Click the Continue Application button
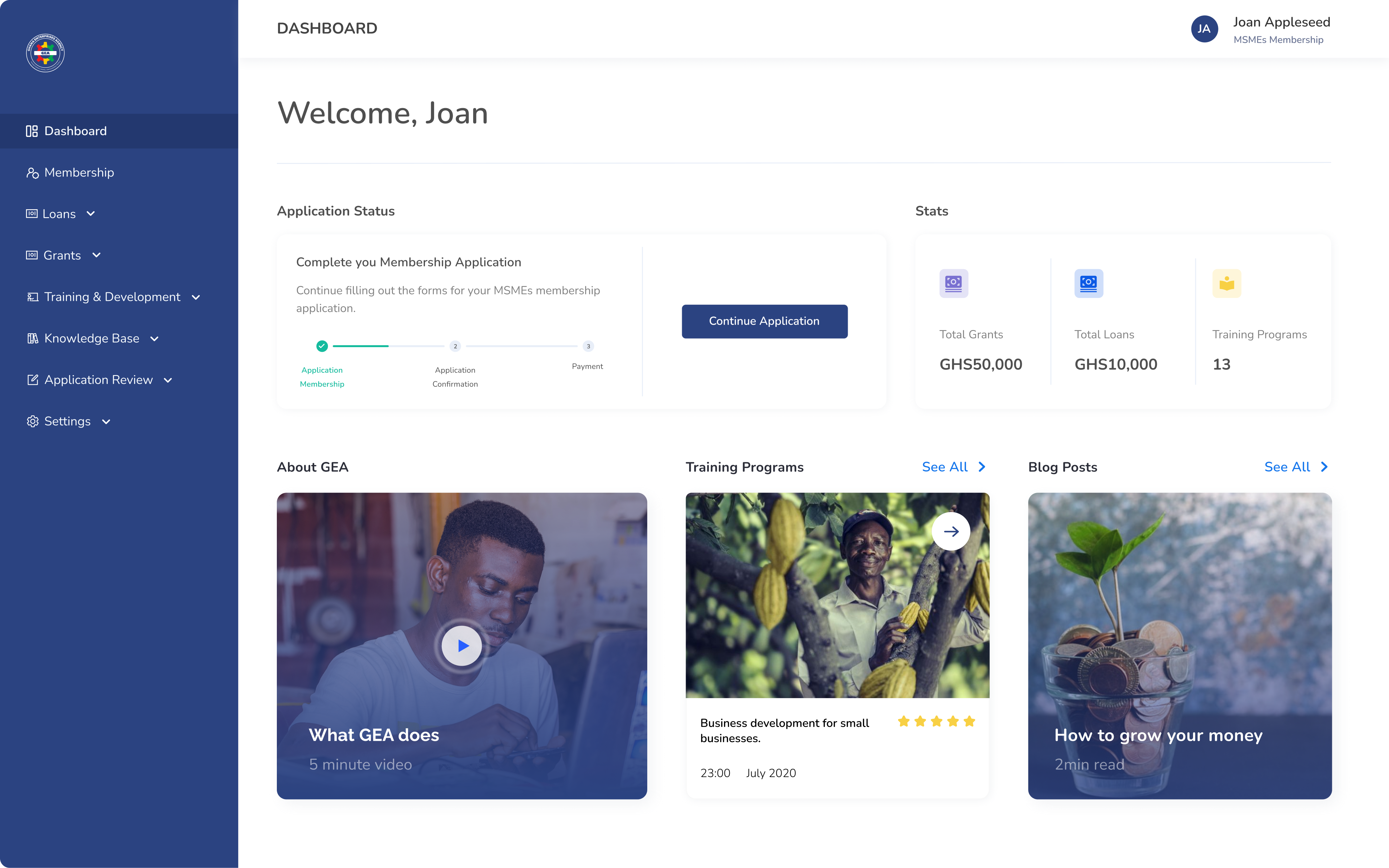Screen dimensions: 1389x868 pos(764,321)
